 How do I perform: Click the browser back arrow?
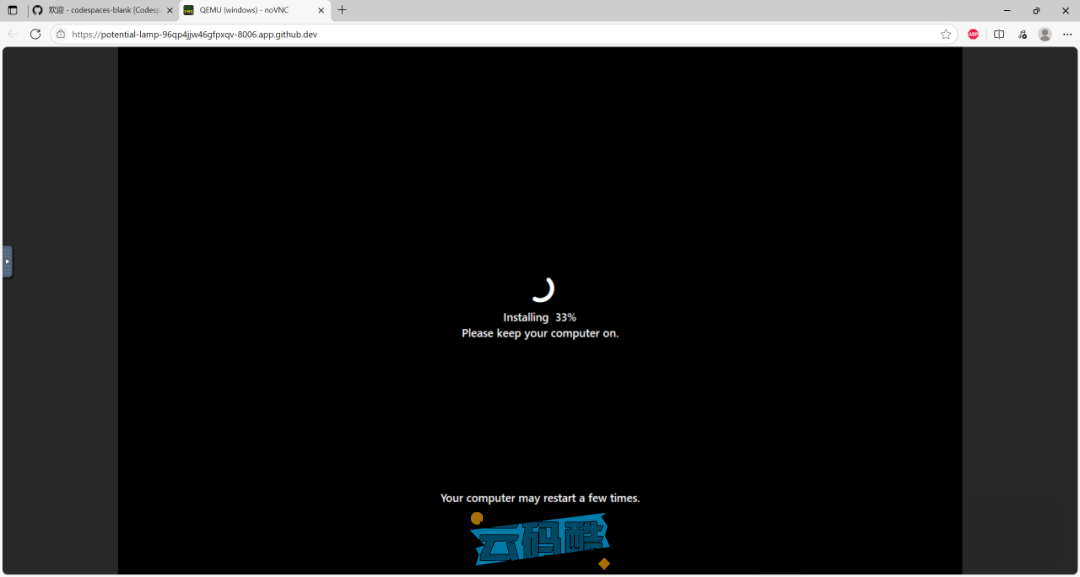coord(13,34)
